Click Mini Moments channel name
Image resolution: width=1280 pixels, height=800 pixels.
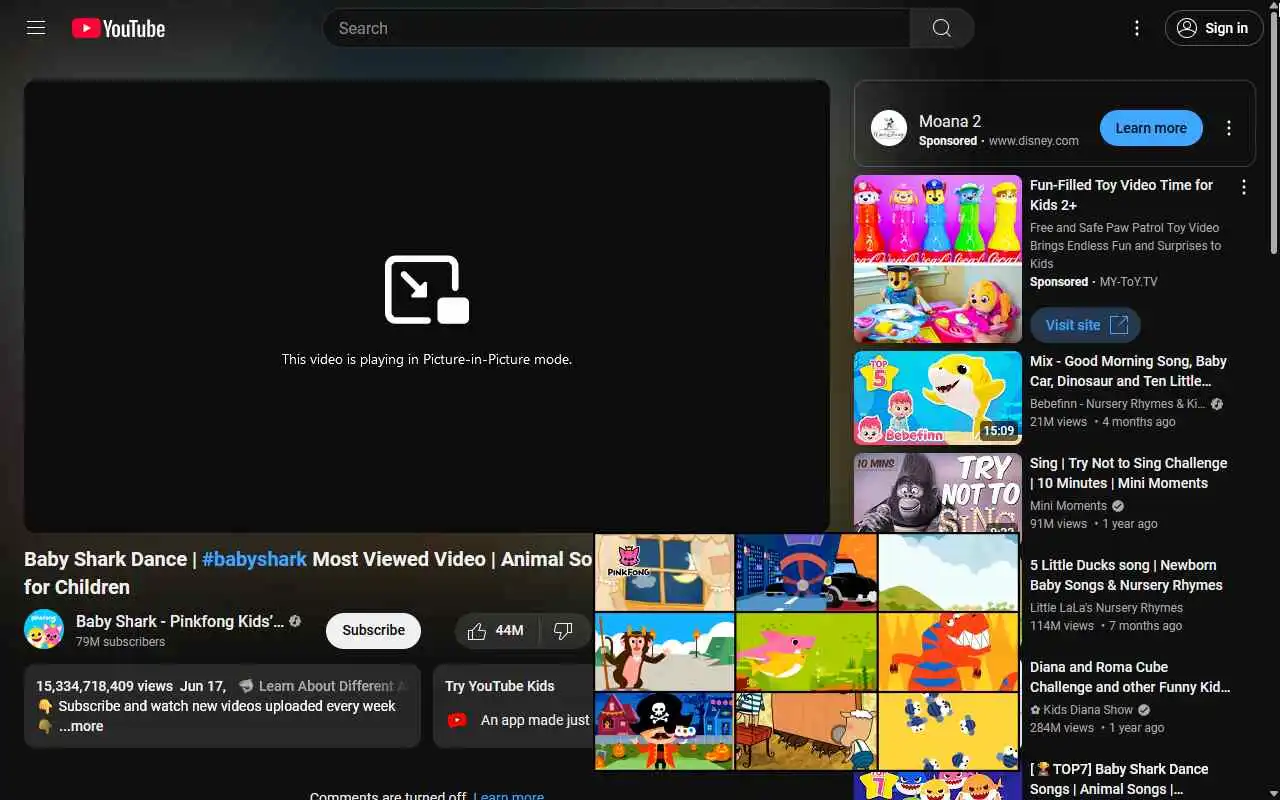point(1068,506)
